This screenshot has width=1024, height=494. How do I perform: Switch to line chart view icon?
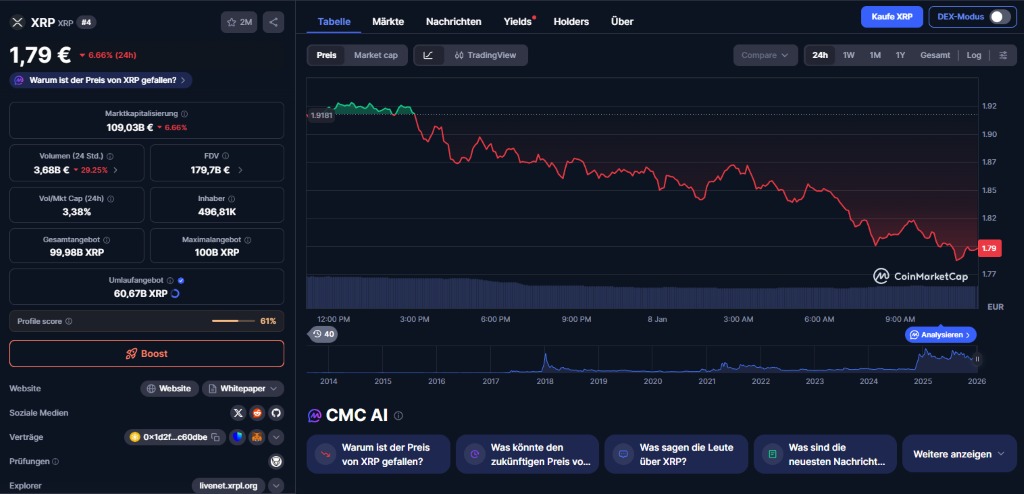[428, 55]
